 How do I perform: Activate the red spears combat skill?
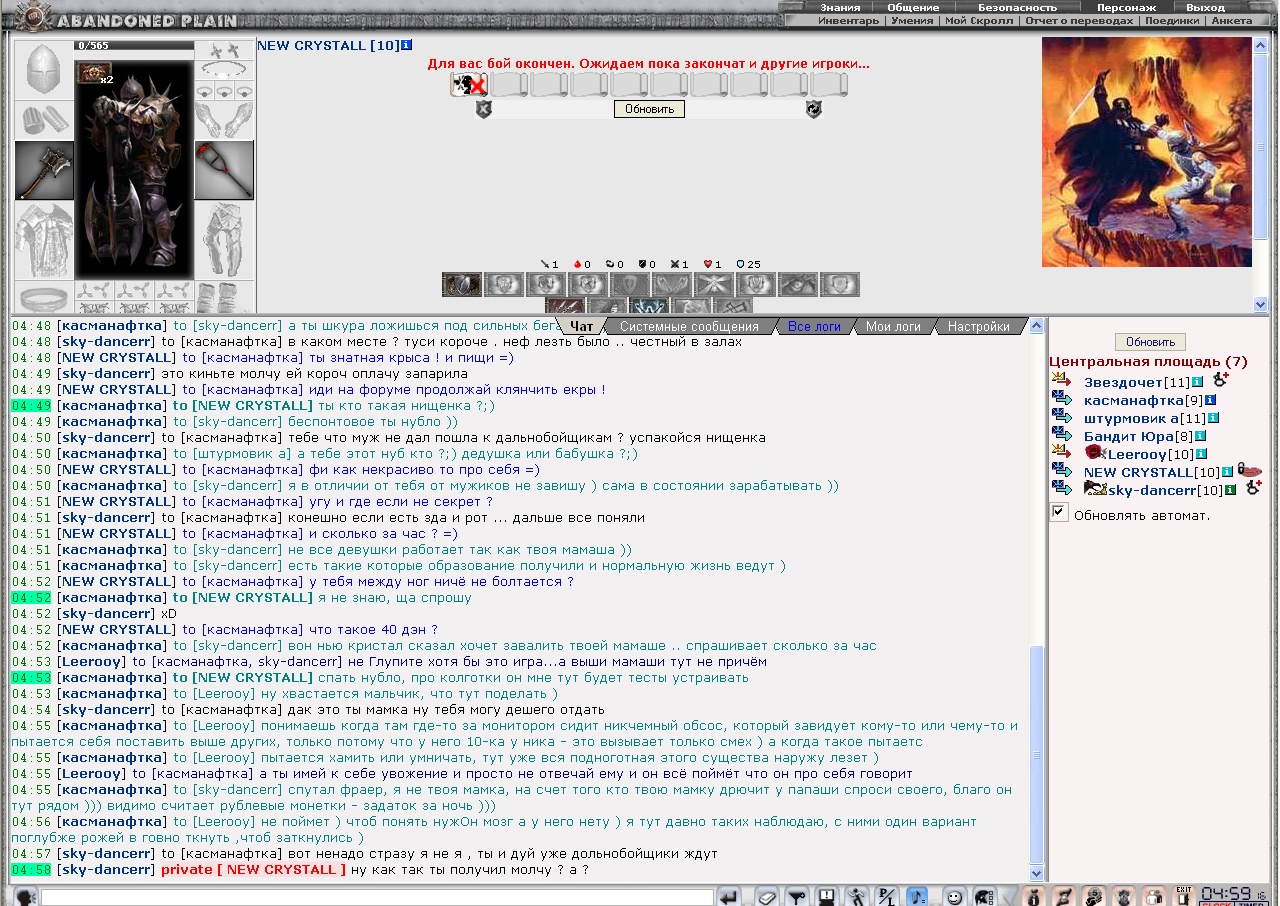coord(566,305)
